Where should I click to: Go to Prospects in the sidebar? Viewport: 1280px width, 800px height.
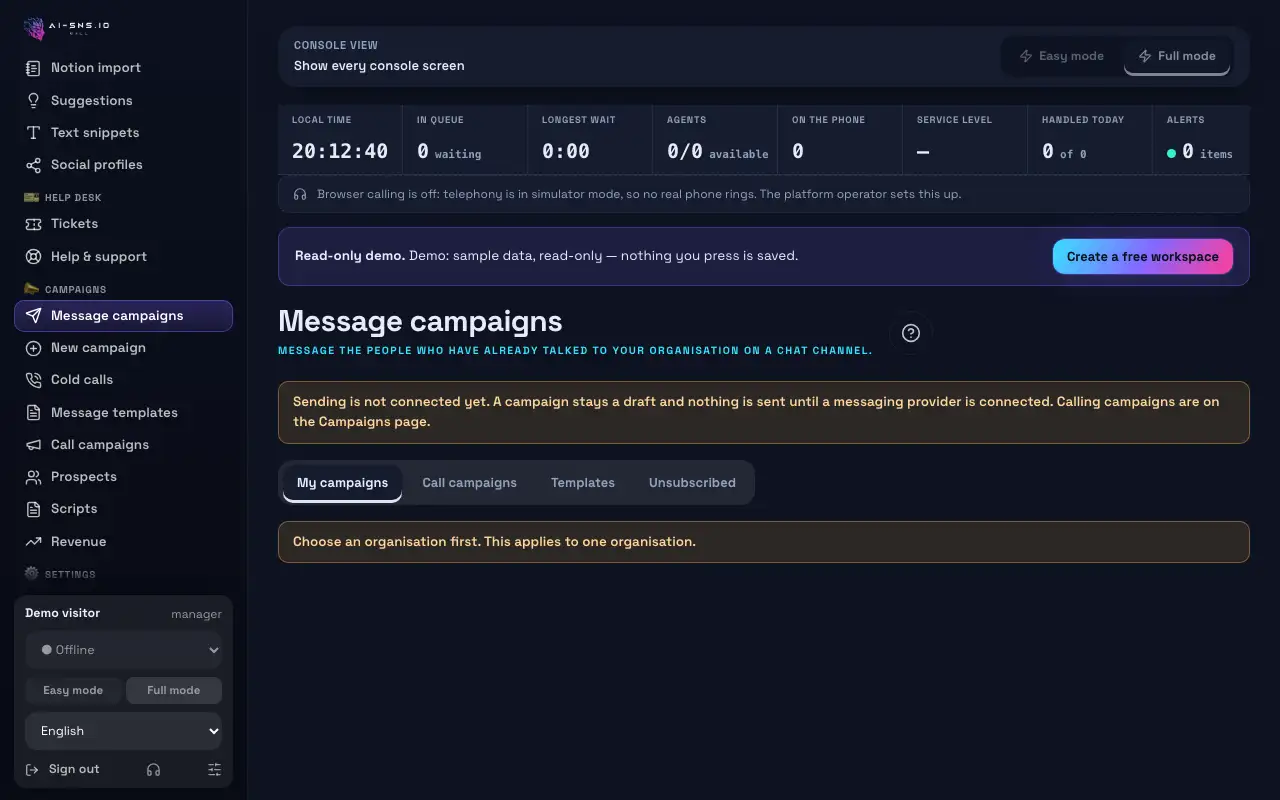(x=124, y=477)
